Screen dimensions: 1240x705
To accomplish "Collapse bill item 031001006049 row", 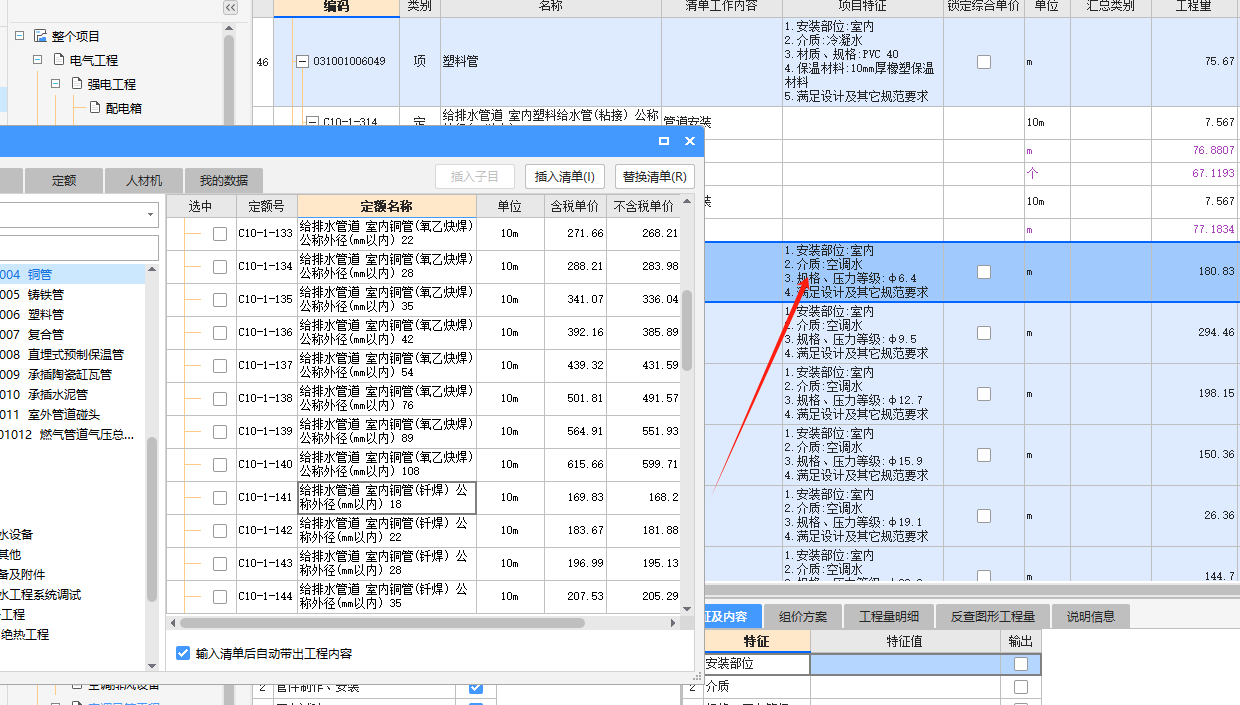I will 303,62.
